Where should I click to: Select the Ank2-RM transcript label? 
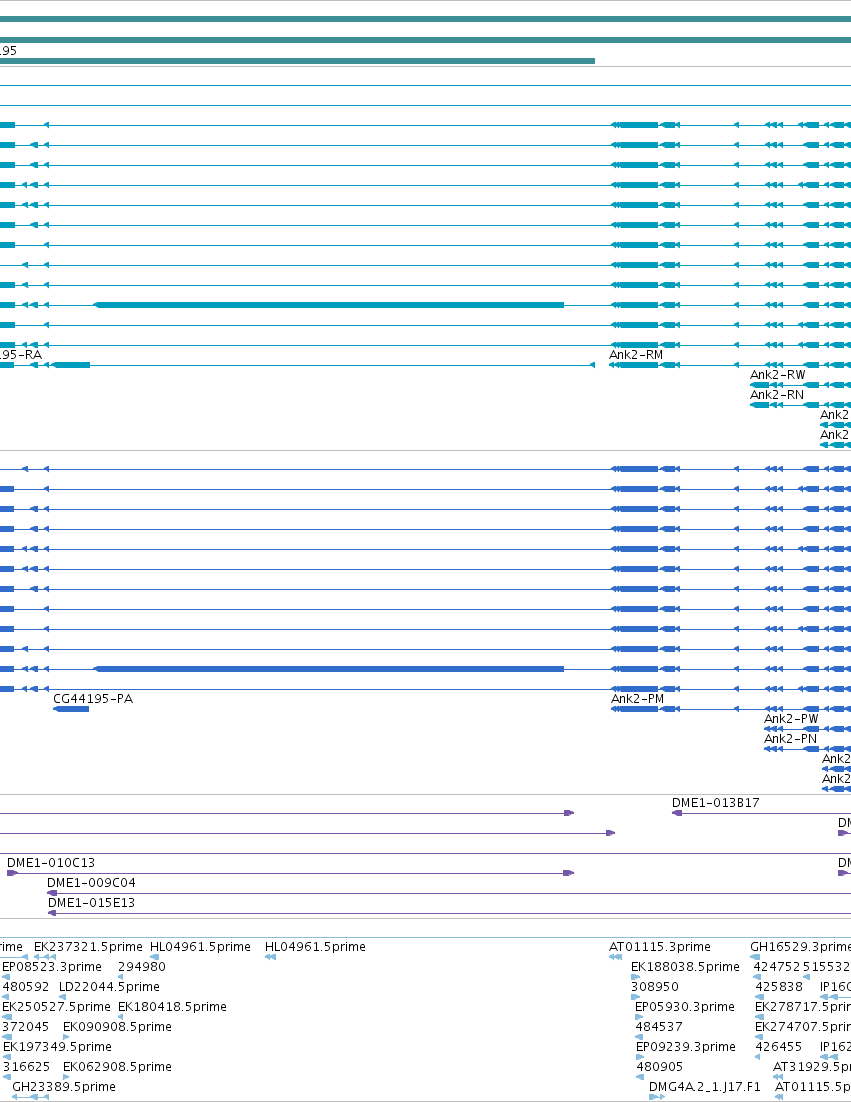click(x=635, y=355)
